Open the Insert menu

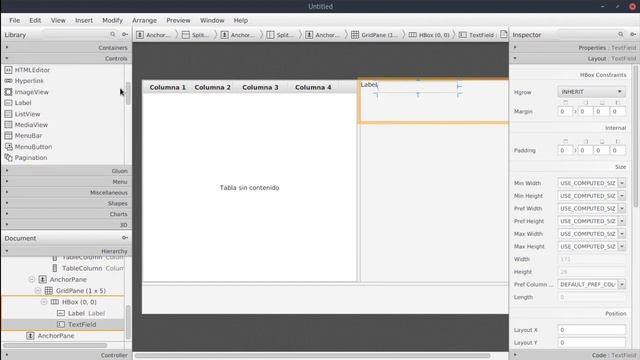(84, 20)
